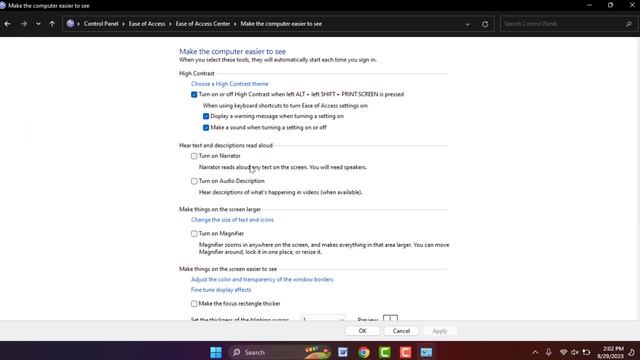Open blinking cursor thickness dropdown
The width and height of the screenshot is (640, 360).
tap(323, 318)
